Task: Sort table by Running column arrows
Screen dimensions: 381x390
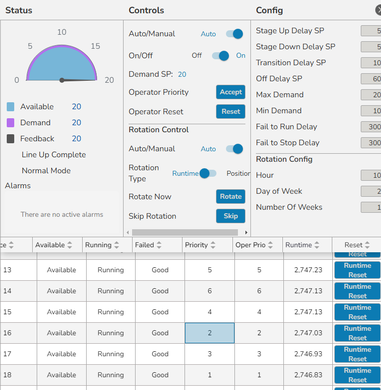Action: (116, 245)
